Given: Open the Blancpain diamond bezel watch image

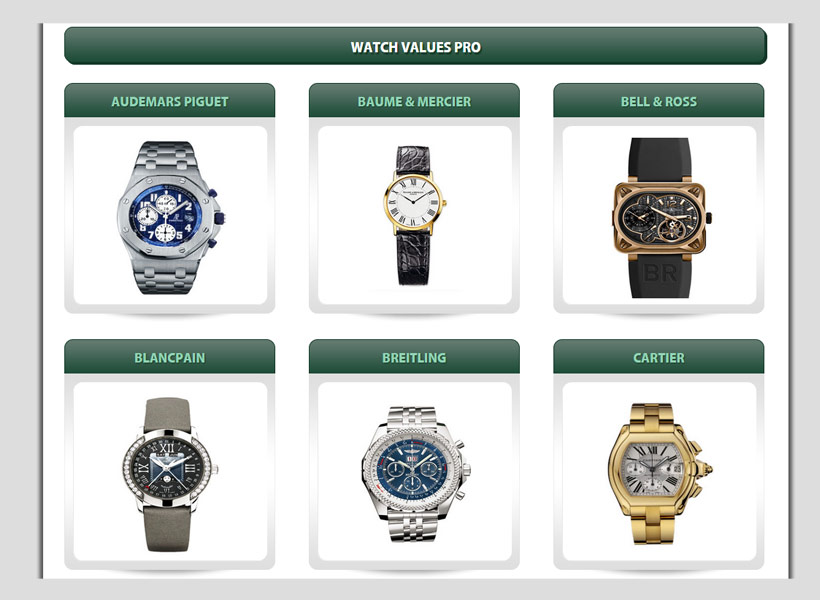Looking at the screenshot, I should [x=169, y=474].
